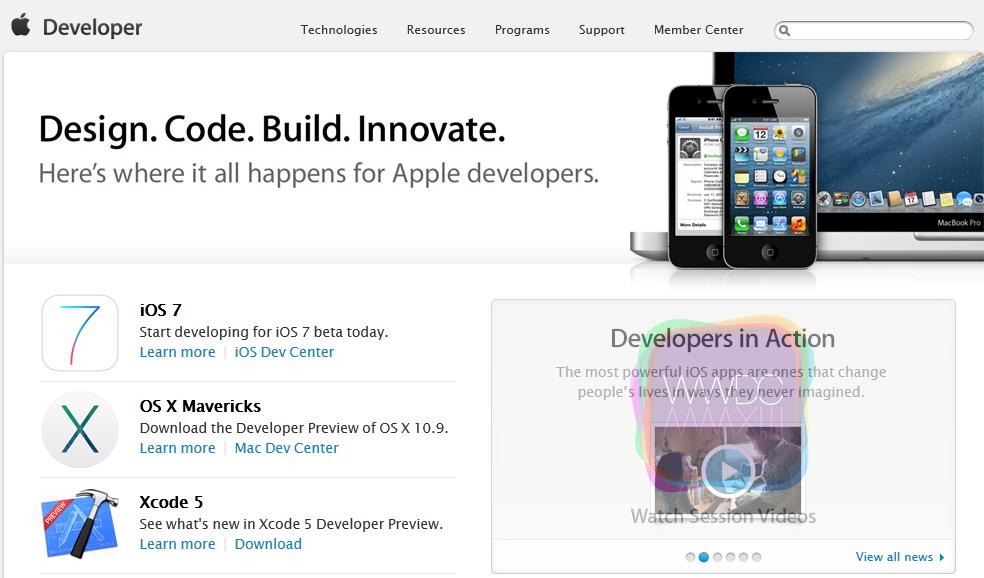Click the Xcode 5 heading
Screen dimensions: 984x578
click(171, 502)
